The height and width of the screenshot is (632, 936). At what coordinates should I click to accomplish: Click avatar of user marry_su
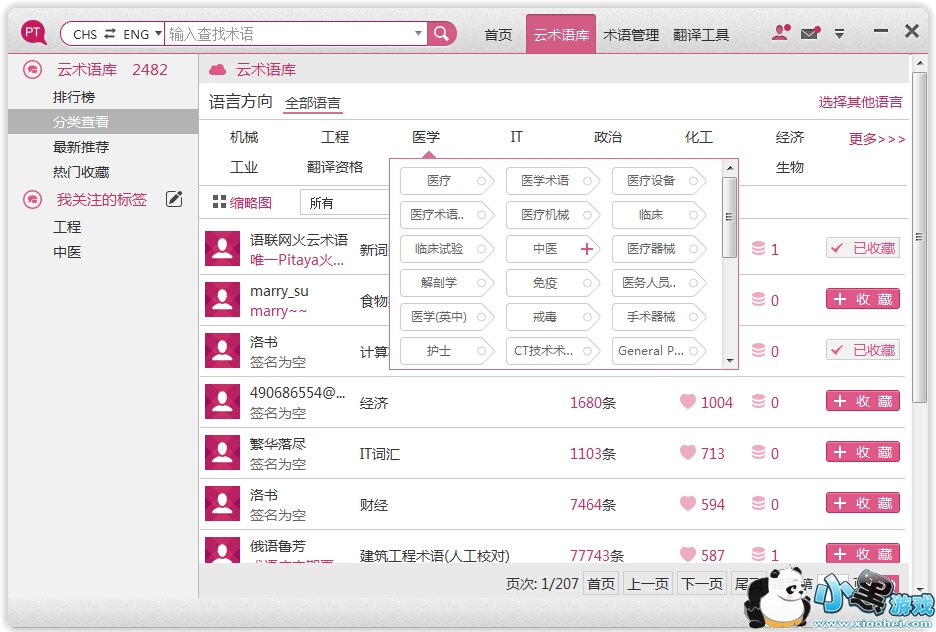[x=222, y=299]
